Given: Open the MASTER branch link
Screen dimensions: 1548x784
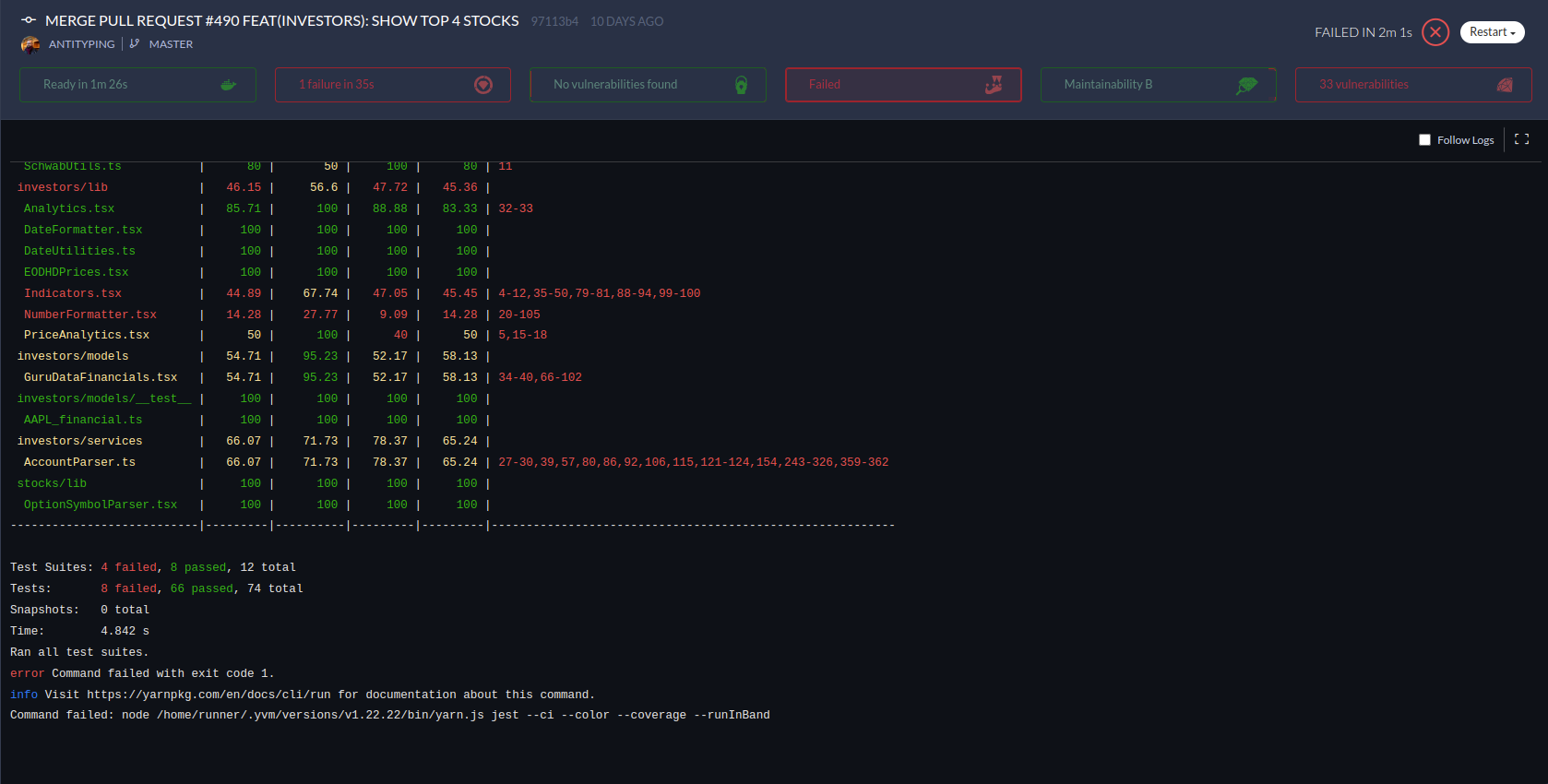Looking at the screenshot, I should (x=171, y=44).
